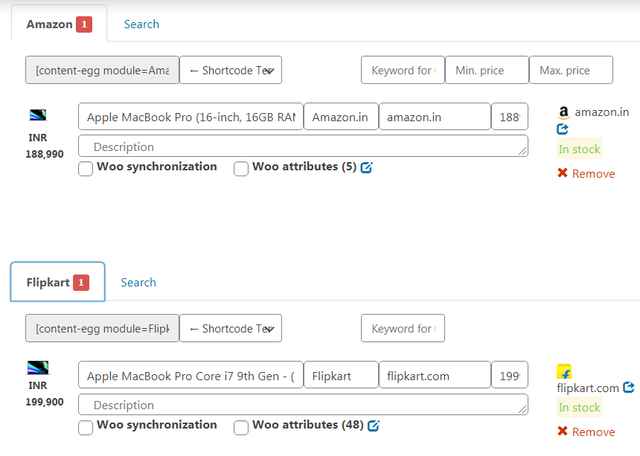This screenshot has width=640, height=456.
Task: Edit the Amazon price field showing 188
Action: point(510,117)
